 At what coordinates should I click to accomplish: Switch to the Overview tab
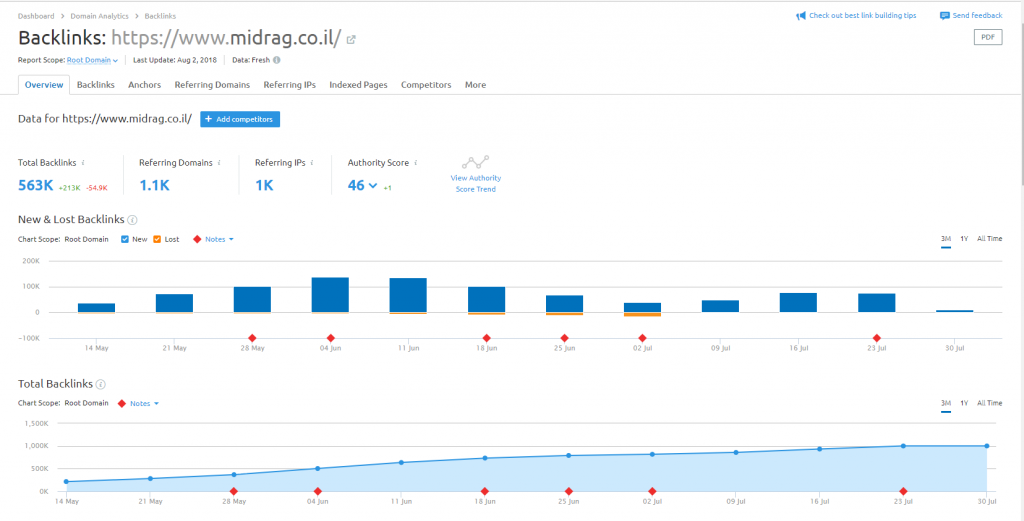pos(44,85)
